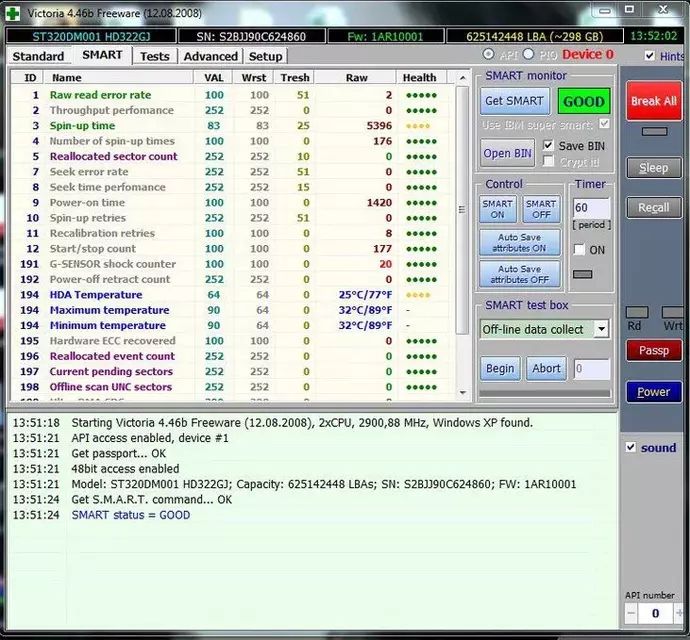Decrease API number with minus stepper
Screen dimensions: 690x640
tap(631, 613)
